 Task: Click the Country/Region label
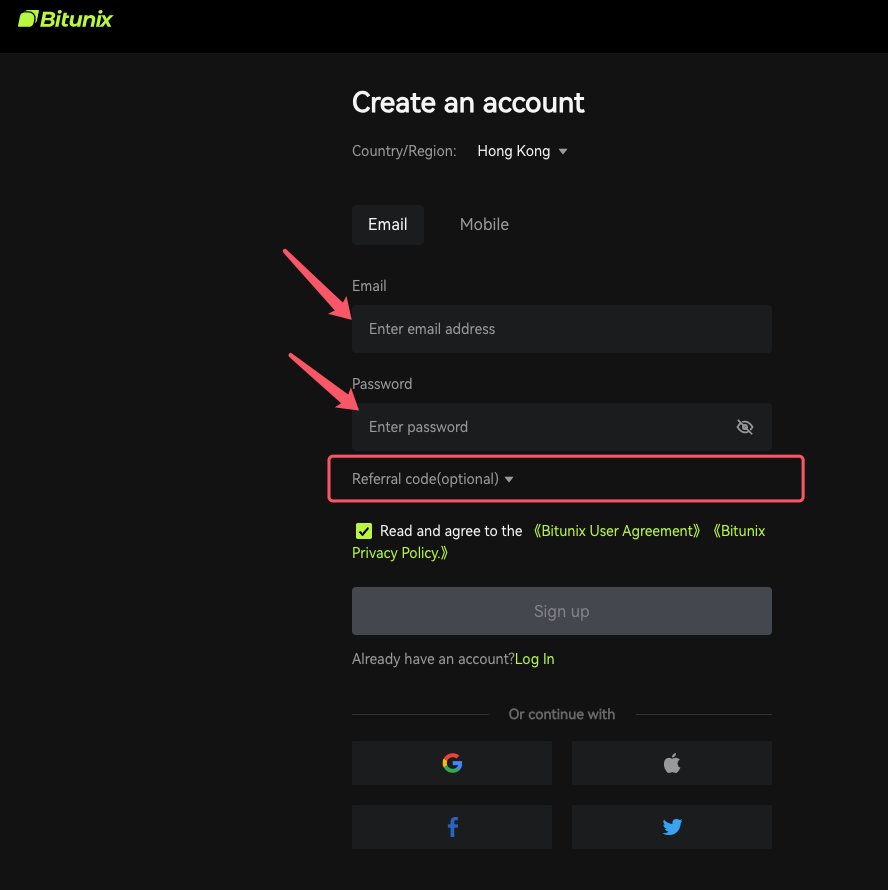coord(404,151)
